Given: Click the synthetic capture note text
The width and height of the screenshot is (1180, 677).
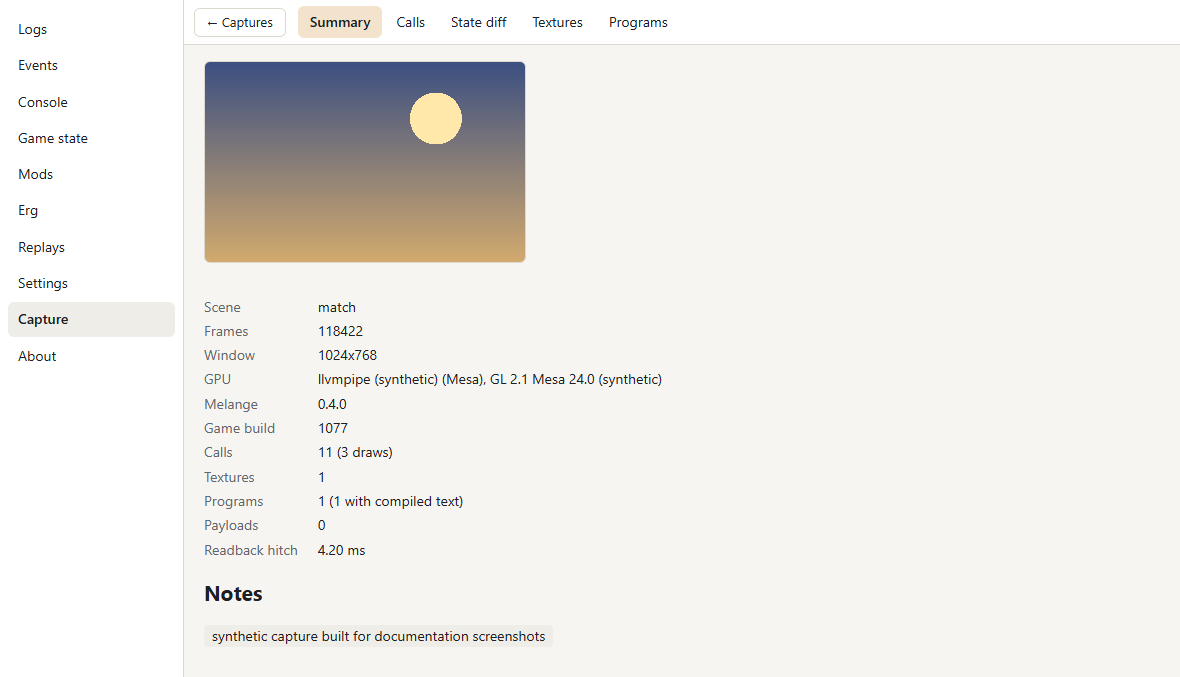Looking at the screenshot, I should click(379, 636).
